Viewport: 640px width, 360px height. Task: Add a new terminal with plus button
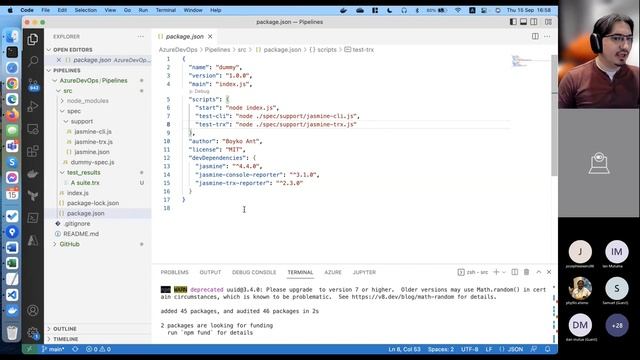coord(496,272)
